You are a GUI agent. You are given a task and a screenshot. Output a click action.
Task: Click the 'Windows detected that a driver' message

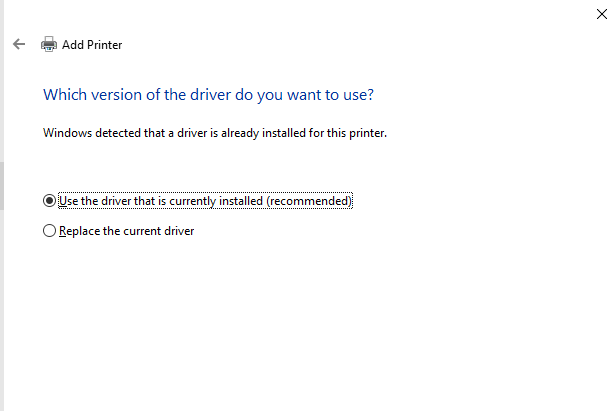(x=215, y=133)
